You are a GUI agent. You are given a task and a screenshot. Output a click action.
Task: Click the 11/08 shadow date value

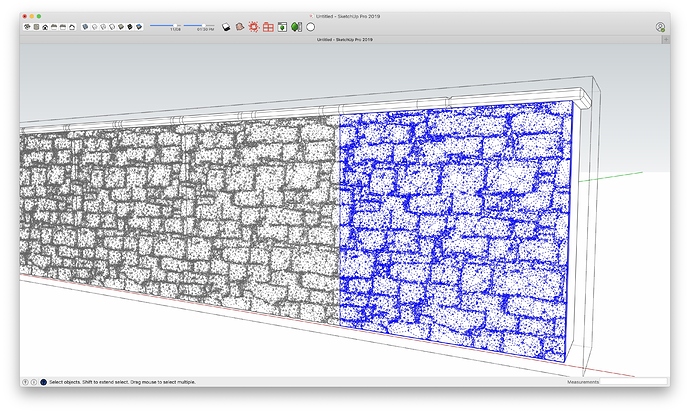pos(175,30)
